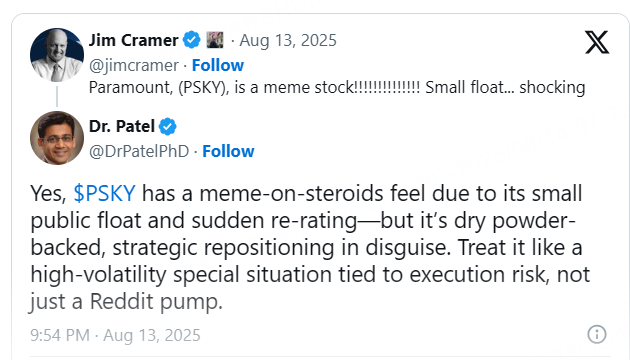Open the Aug 13, 2025 date beside Jim Cramer
This screenshot has width=630, height=360.
pos(288,40)
